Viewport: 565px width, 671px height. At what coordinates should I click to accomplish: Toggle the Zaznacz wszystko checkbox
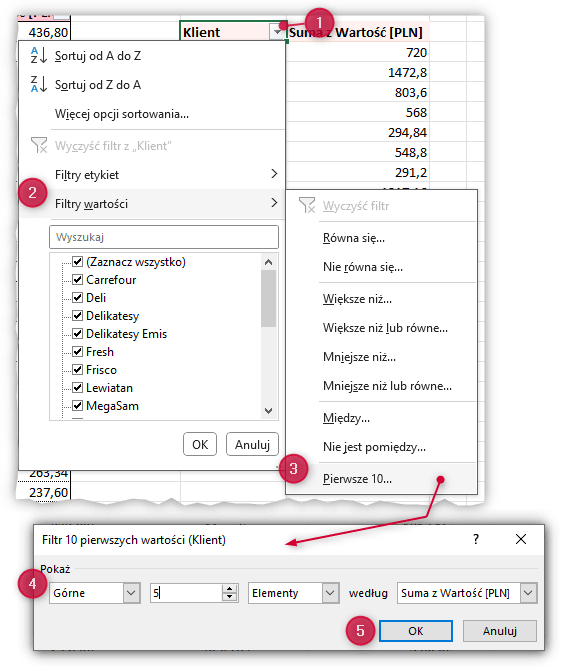(x=77, y=261)
